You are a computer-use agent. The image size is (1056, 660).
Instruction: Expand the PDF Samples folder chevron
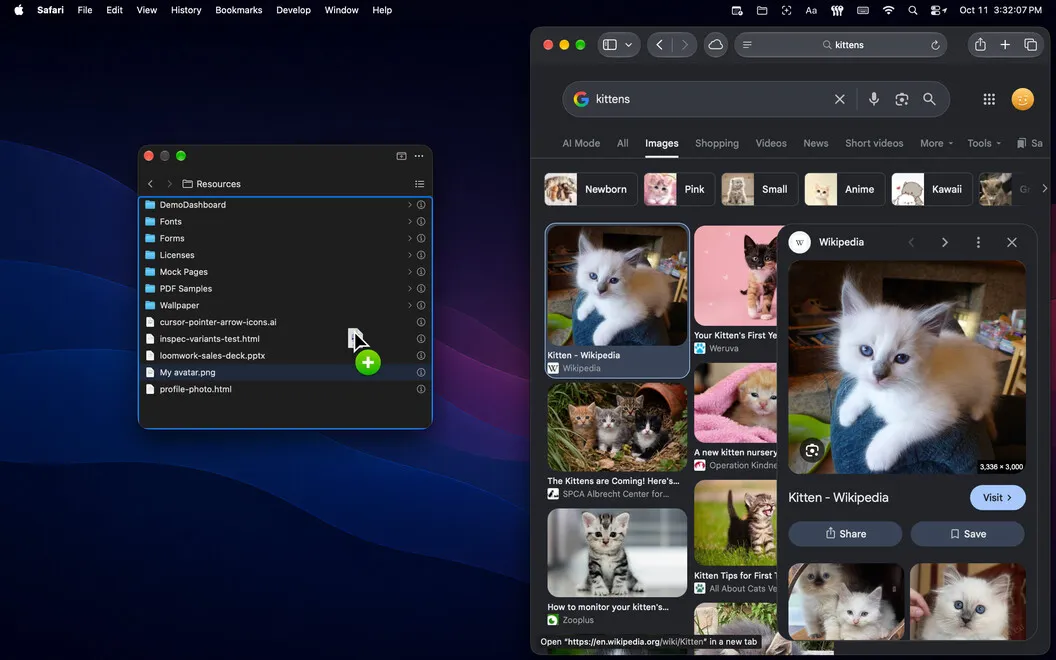(x=409, y=288)
